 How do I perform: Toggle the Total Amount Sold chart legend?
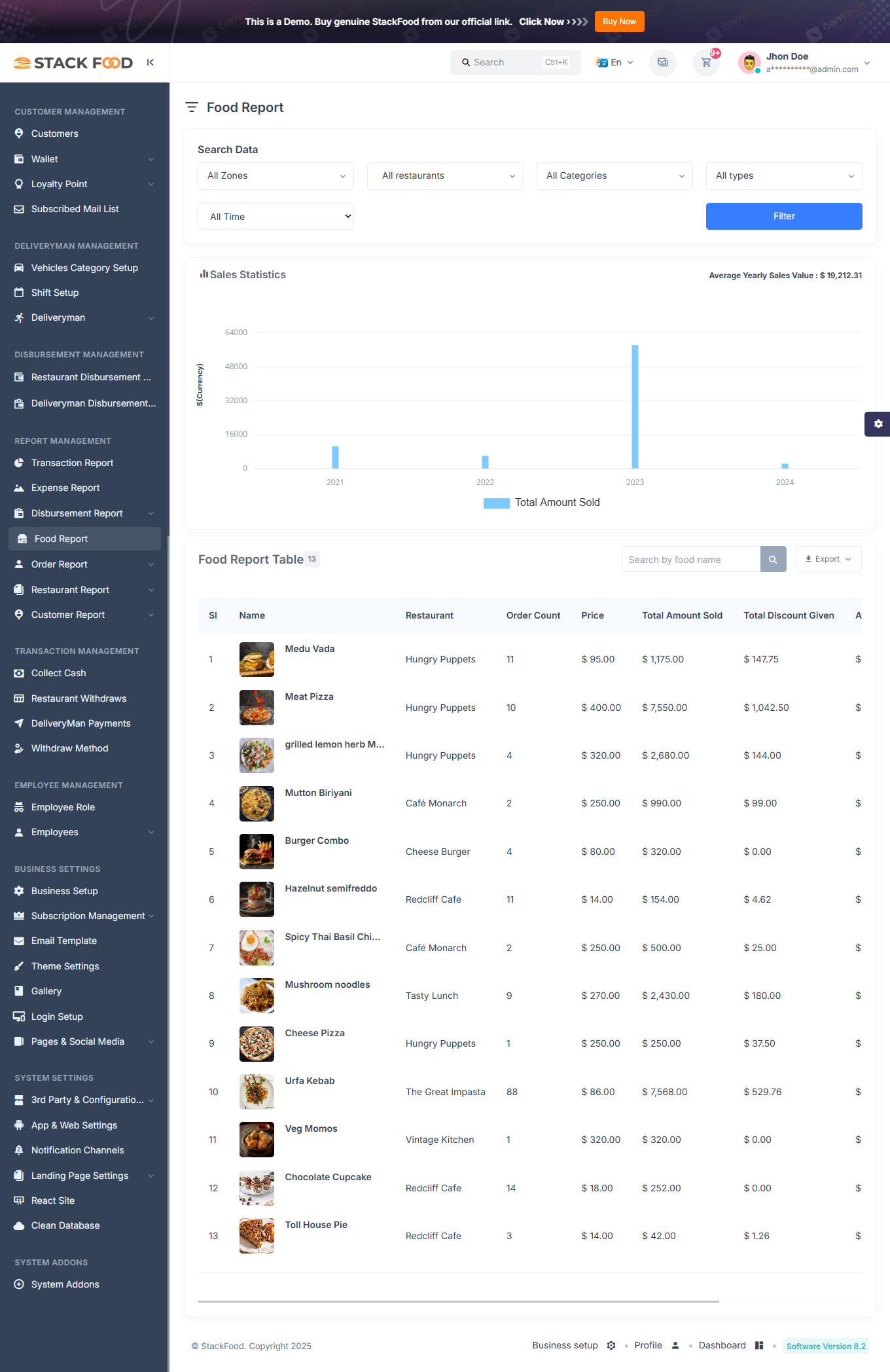click(542, 503)
